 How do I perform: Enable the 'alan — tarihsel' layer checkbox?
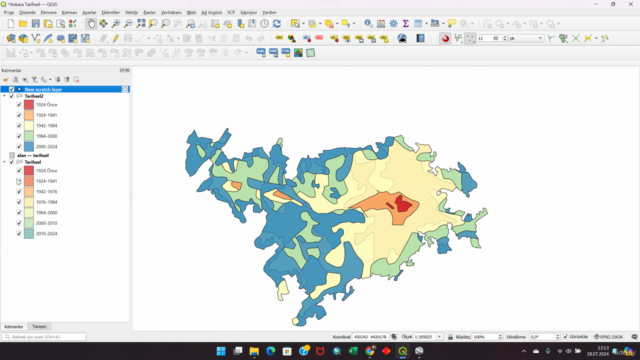[12, 156]
